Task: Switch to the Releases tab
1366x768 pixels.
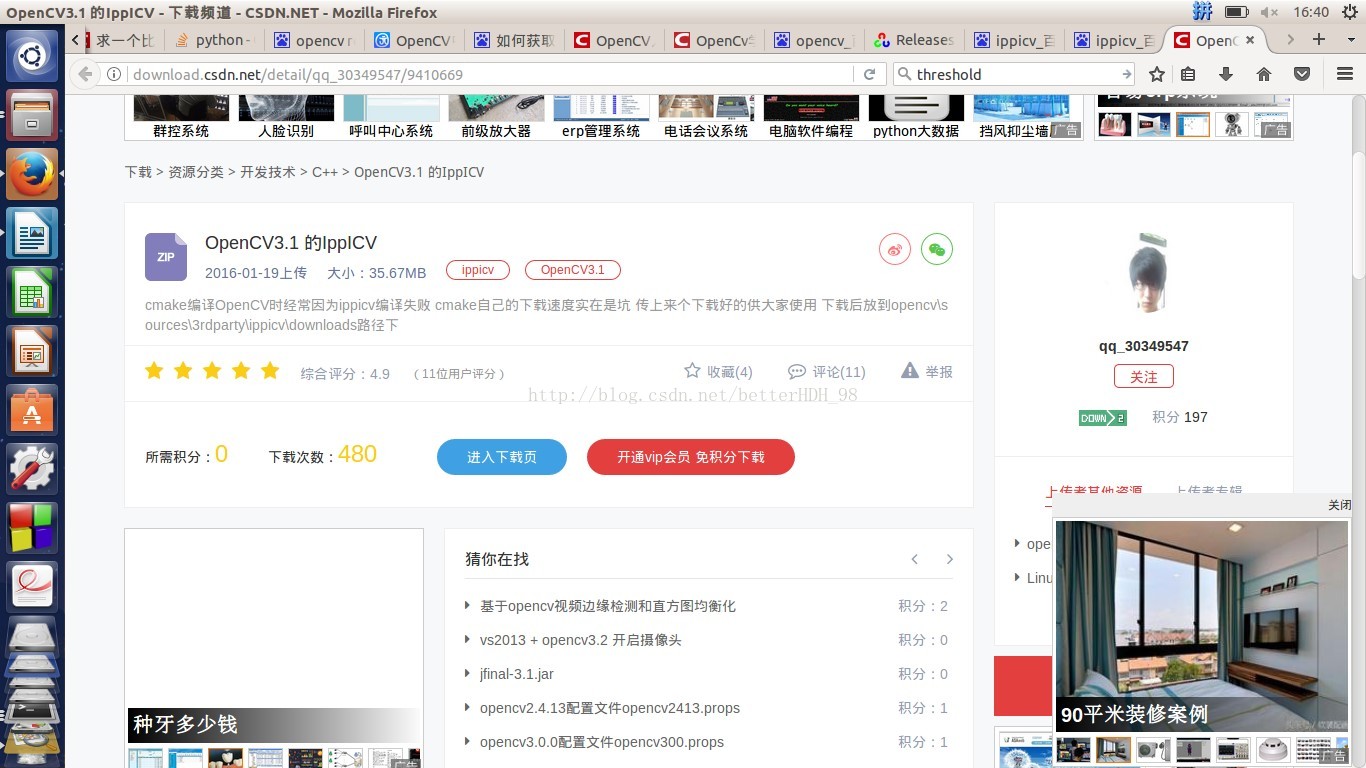Action: [x=913, y=40]
